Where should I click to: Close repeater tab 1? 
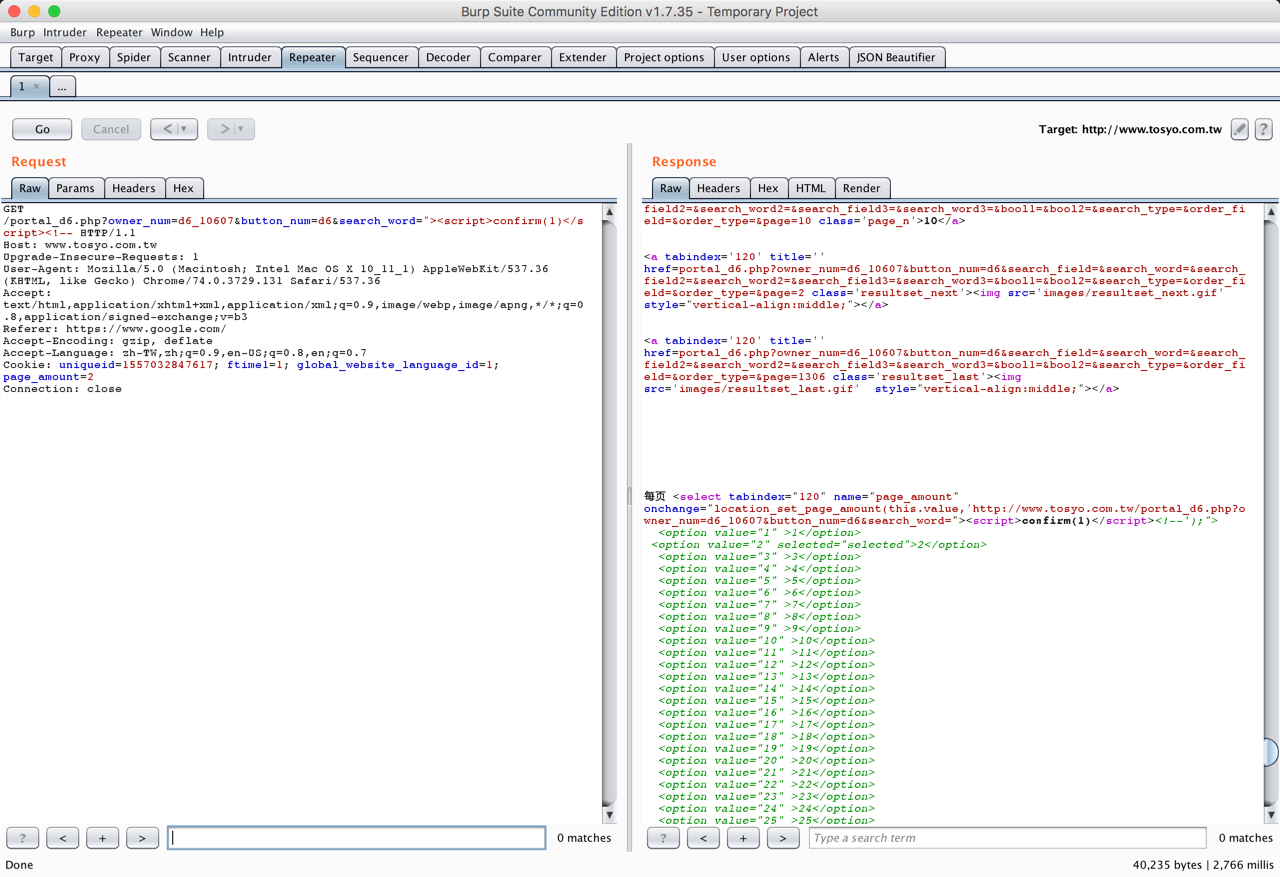point(37,86)
